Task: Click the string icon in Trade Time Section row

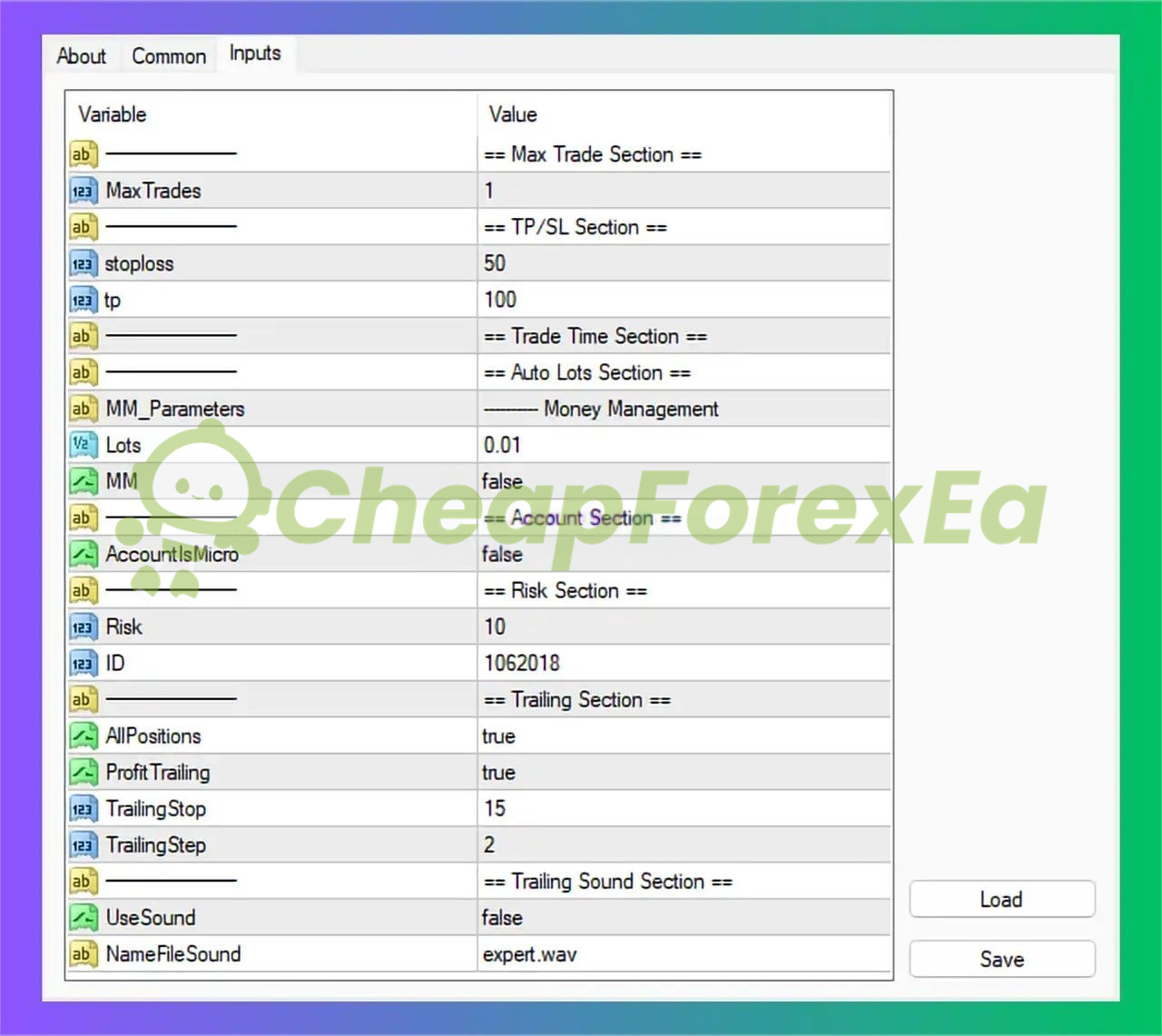Action: point(83,336)
